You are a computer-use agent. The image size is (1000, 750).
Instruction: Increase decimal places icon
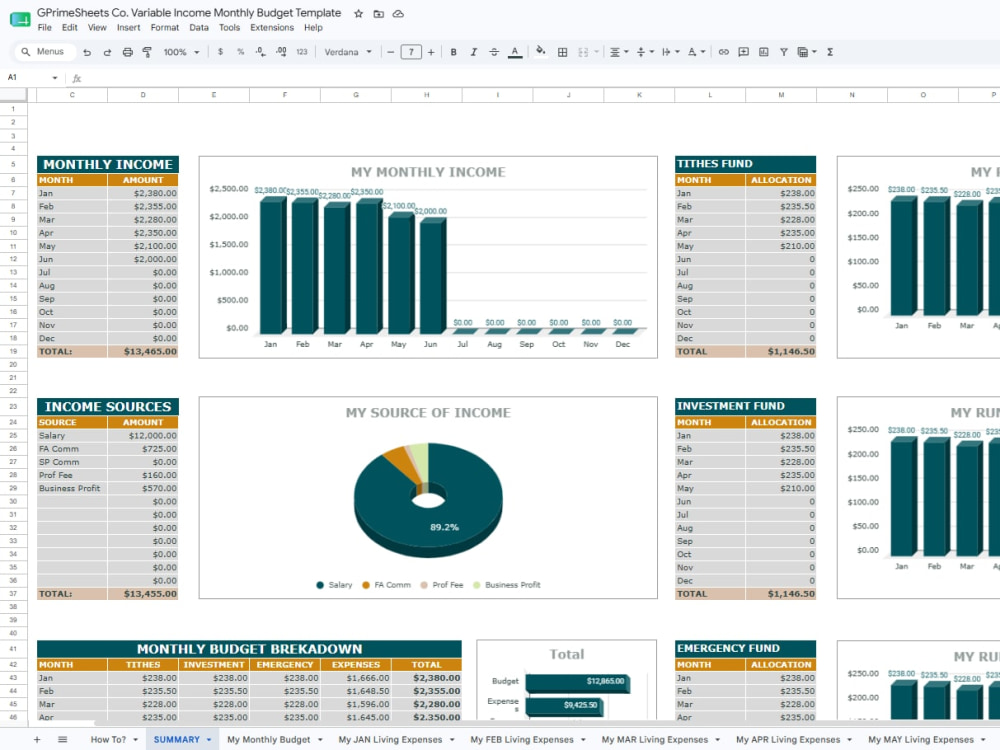click(281, 52)
